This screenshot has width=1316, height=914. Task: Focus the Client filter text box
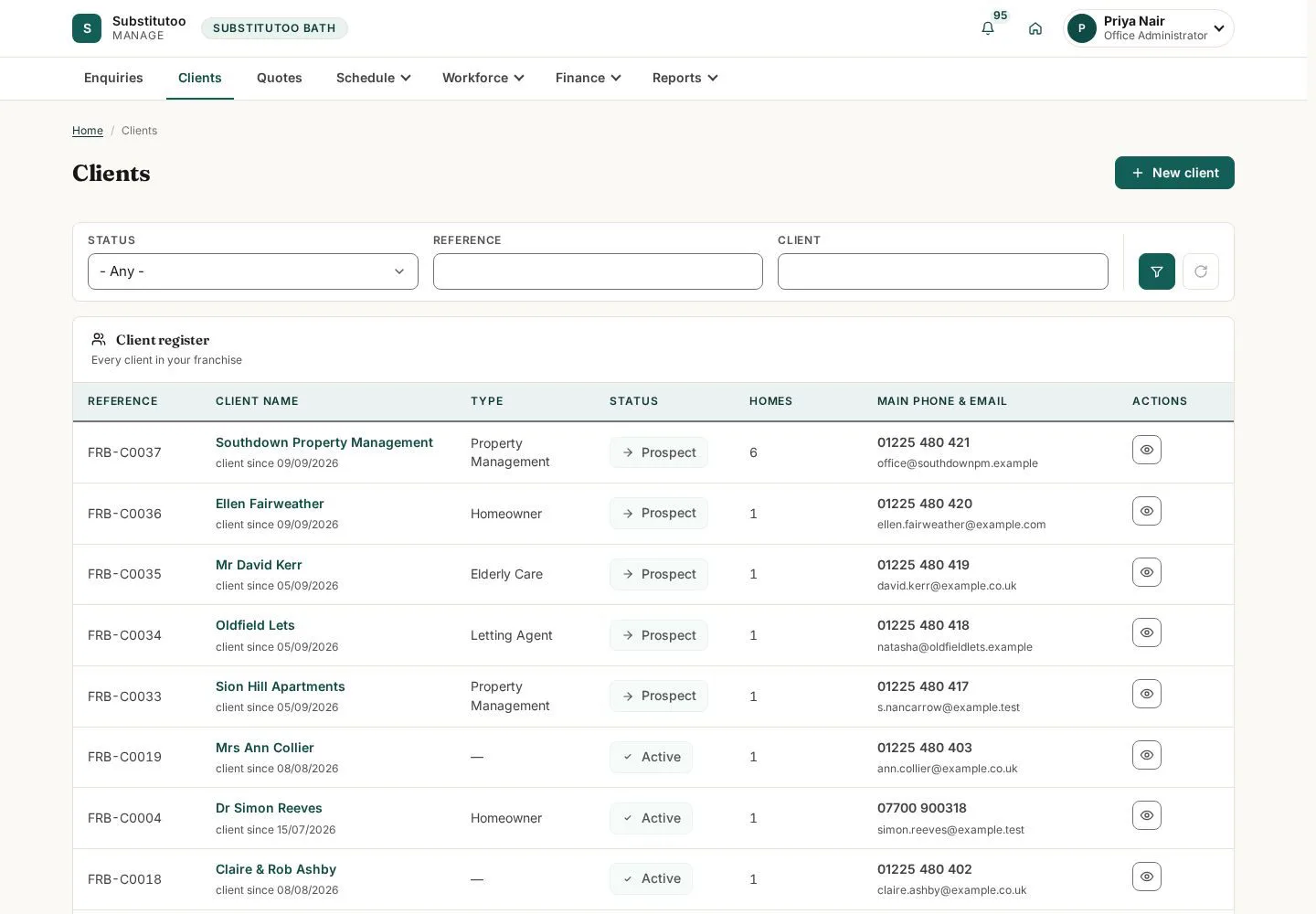[x=943, y=271]
